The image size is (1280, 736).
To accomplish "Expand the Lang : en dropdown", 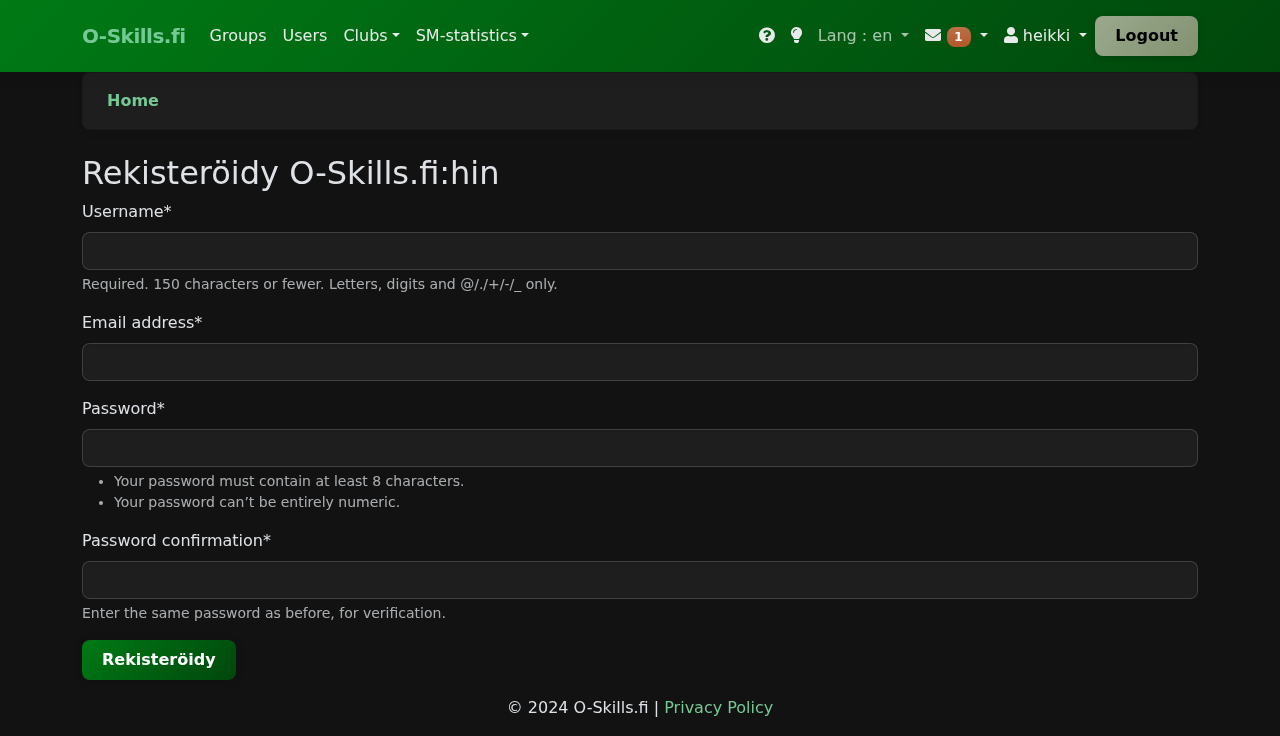I will 863,36.
